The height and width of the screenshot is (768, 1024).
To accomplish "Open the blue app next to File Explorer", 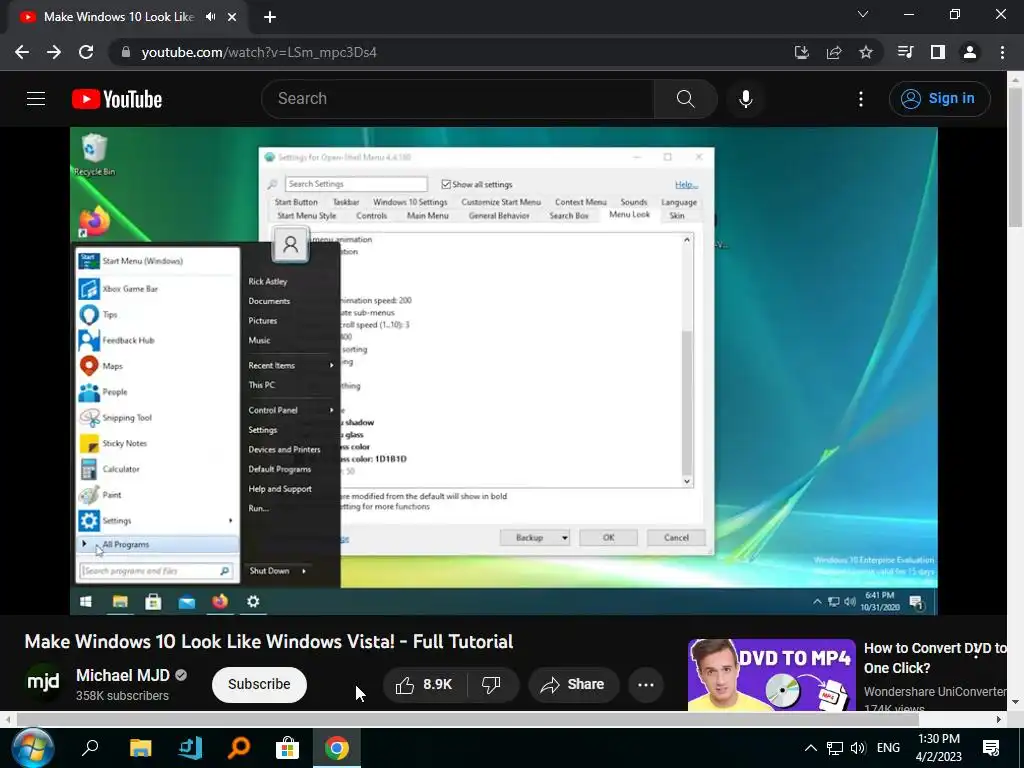I will pos(190,748).
